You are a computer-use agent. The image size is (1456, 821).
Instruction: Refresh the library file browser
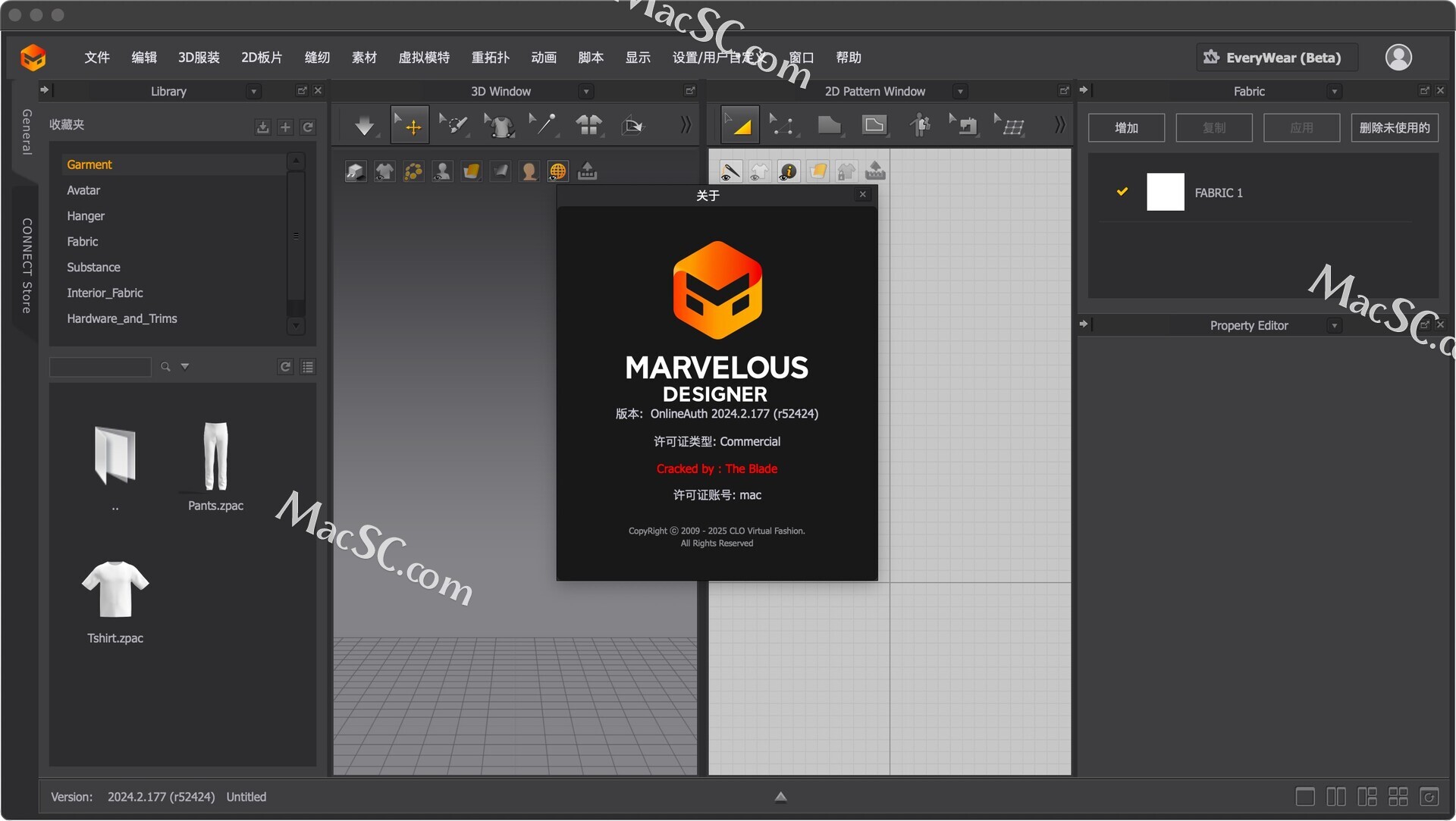(285, 367)
